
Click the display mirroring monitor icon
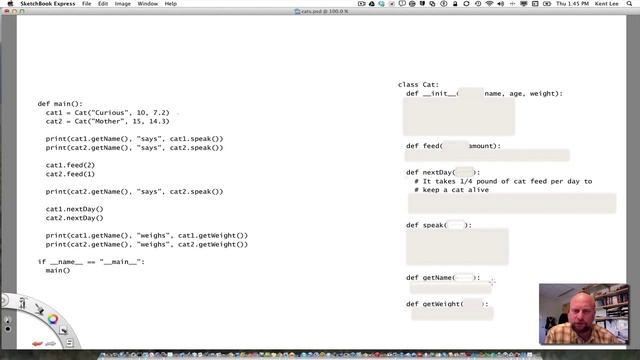point(524,4)
